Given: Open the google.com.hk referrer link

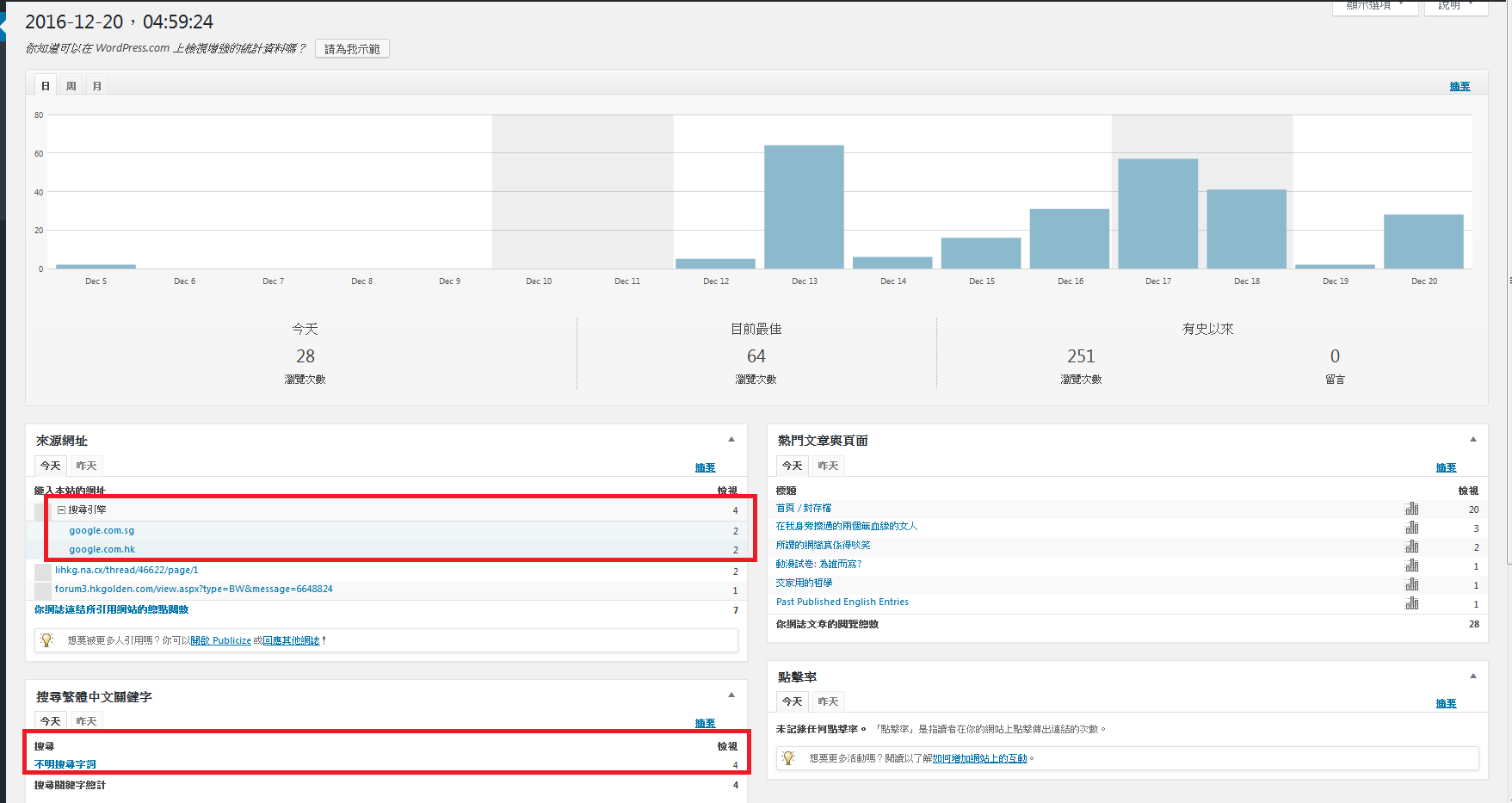Looking at the screenshot, I should click(102, 549).
